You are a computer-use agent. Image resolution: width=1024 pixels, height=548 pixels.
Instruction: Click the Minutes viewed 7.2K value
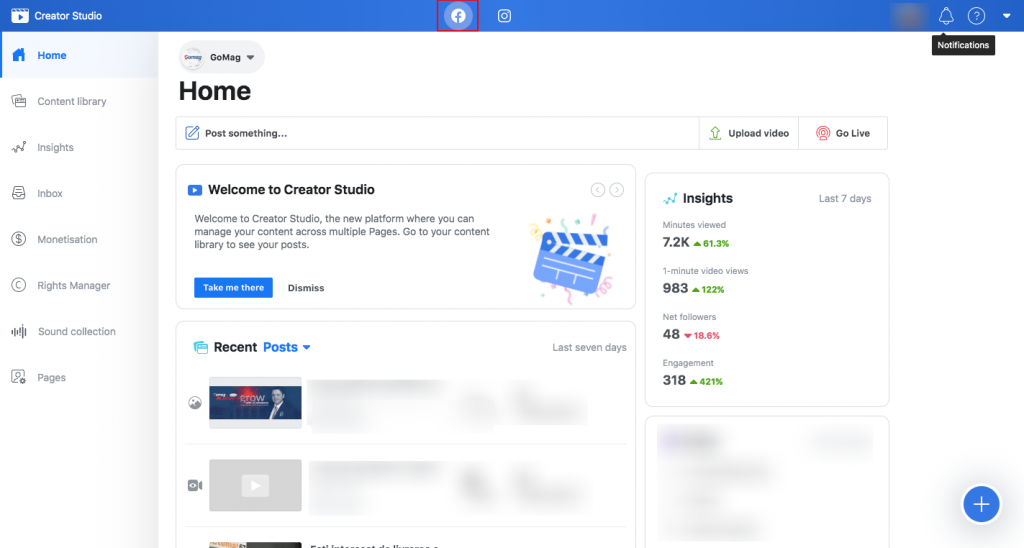click(x=676, y=242)
